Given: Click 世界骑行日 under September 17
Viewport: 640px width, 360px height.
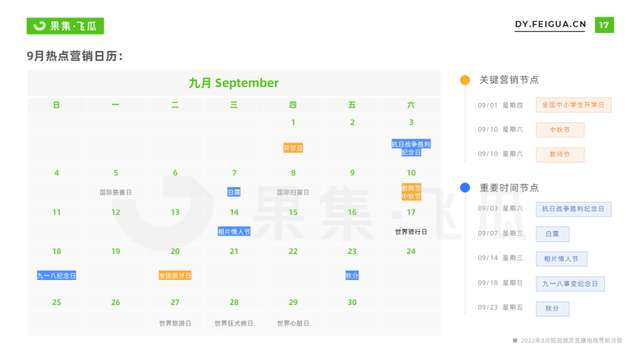Looking at the screenshot, I should pos(411,232).
